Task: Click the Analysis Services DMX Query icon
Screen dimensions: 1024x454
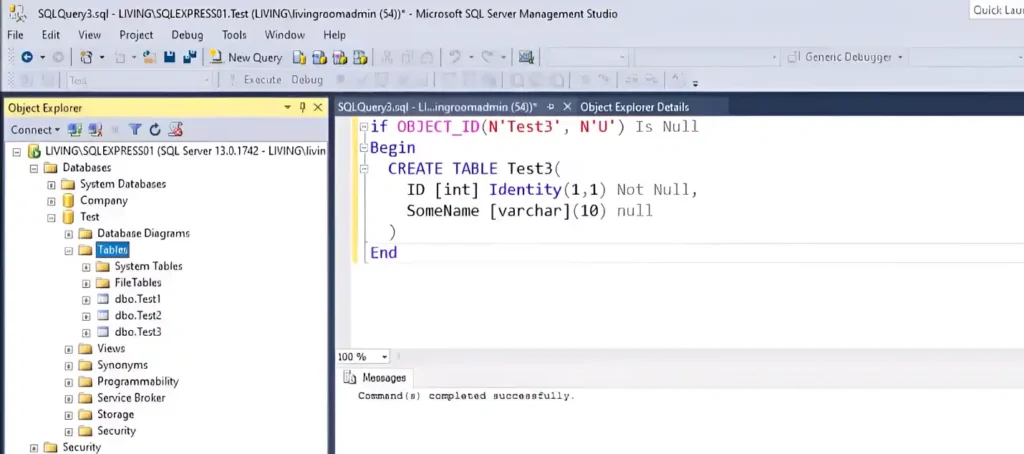Action: [x=340, y=57]
